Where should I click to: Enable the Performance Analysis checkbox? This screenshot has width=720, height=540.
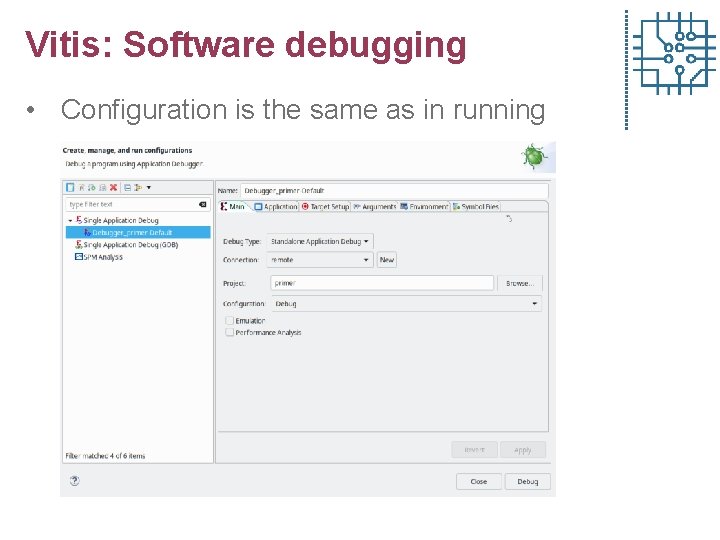230,332
